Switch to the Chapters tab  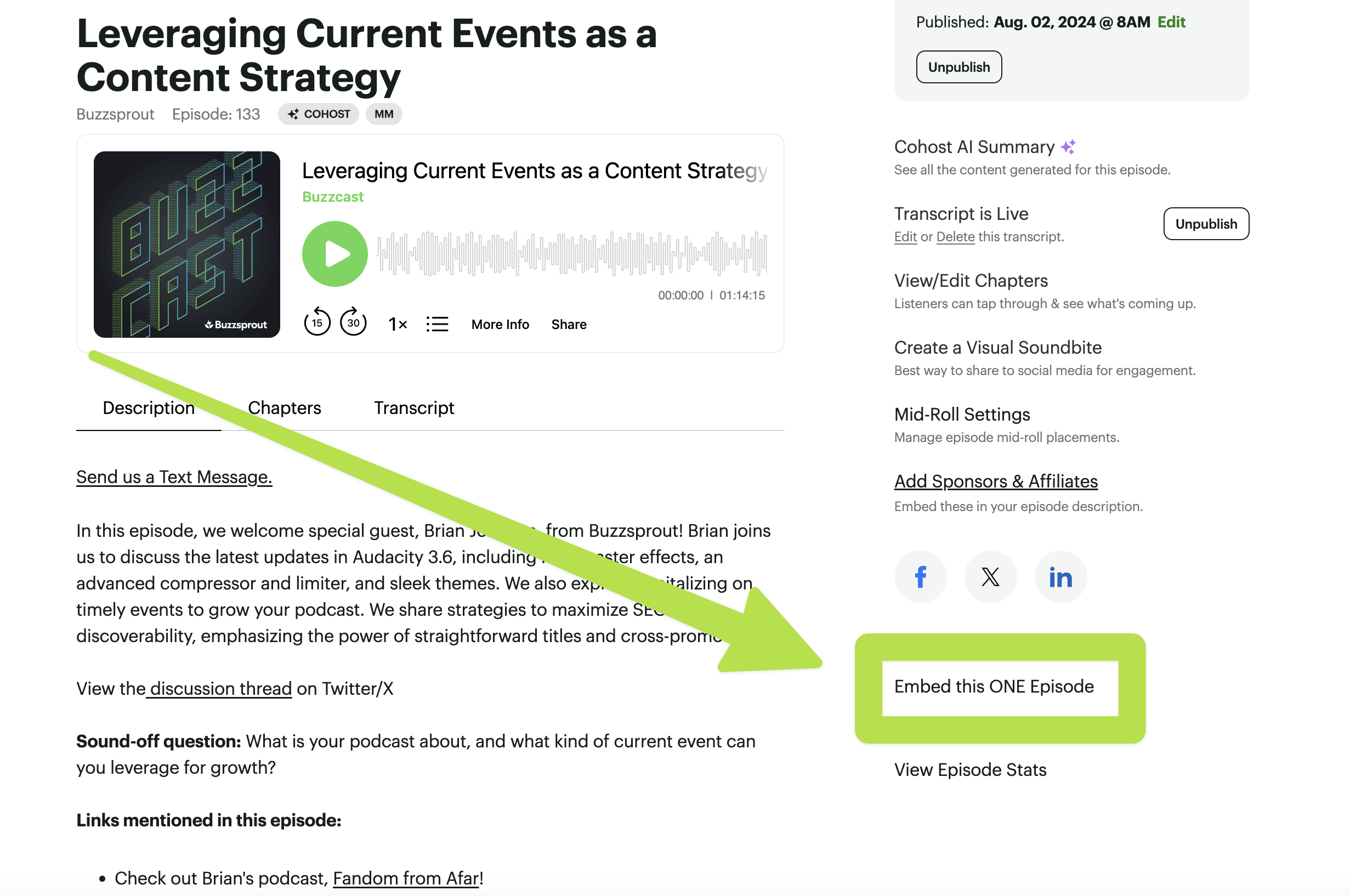pos(284,408)
